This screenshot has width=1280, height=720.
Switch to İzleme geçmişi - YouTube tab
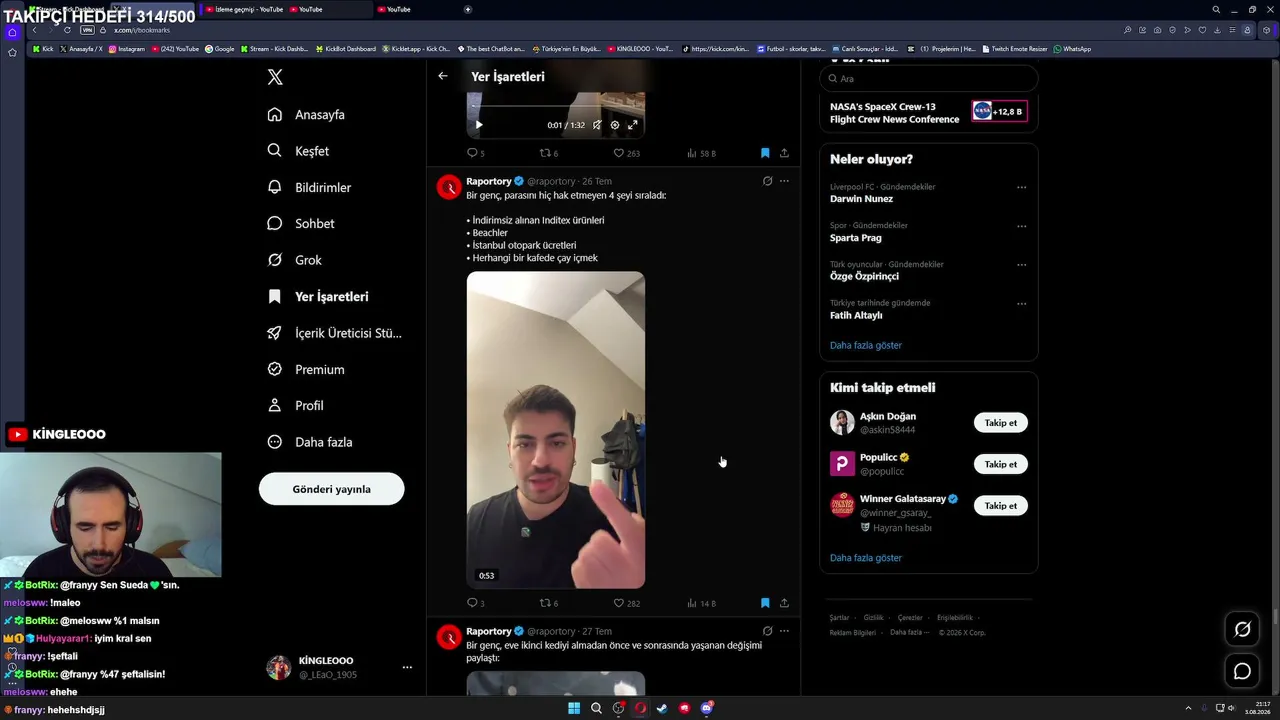243,9
